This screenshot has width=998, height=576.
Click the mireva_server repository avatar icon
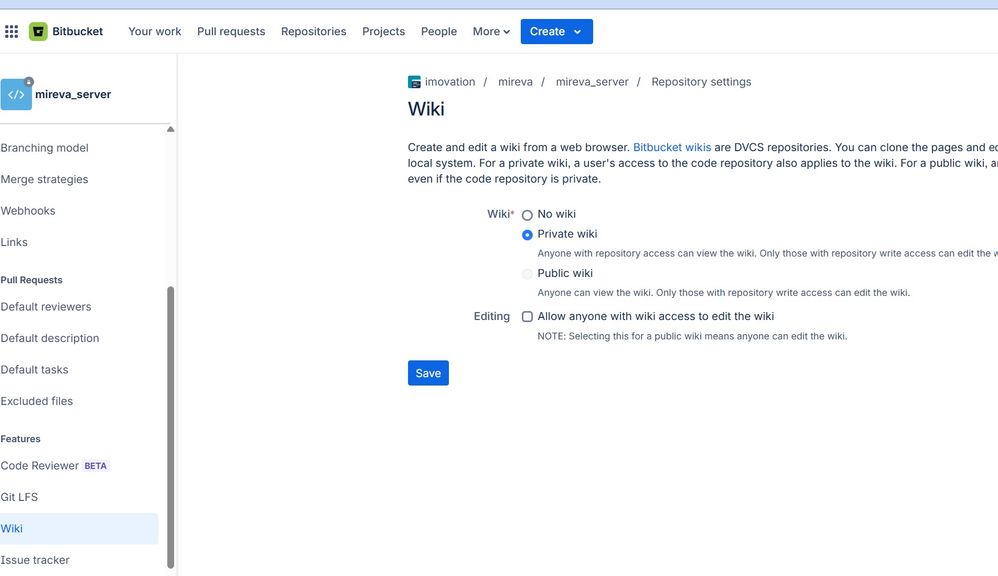pyautogui.click(x=16, y=94)
